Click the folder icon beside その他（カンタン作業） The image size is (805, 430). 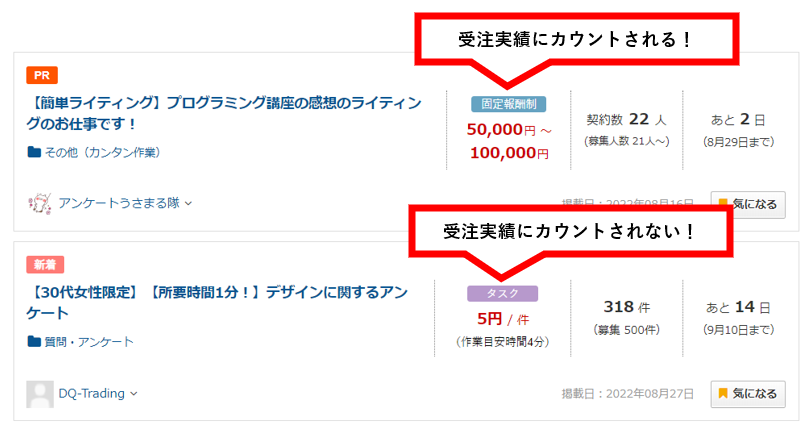[34, 152]
